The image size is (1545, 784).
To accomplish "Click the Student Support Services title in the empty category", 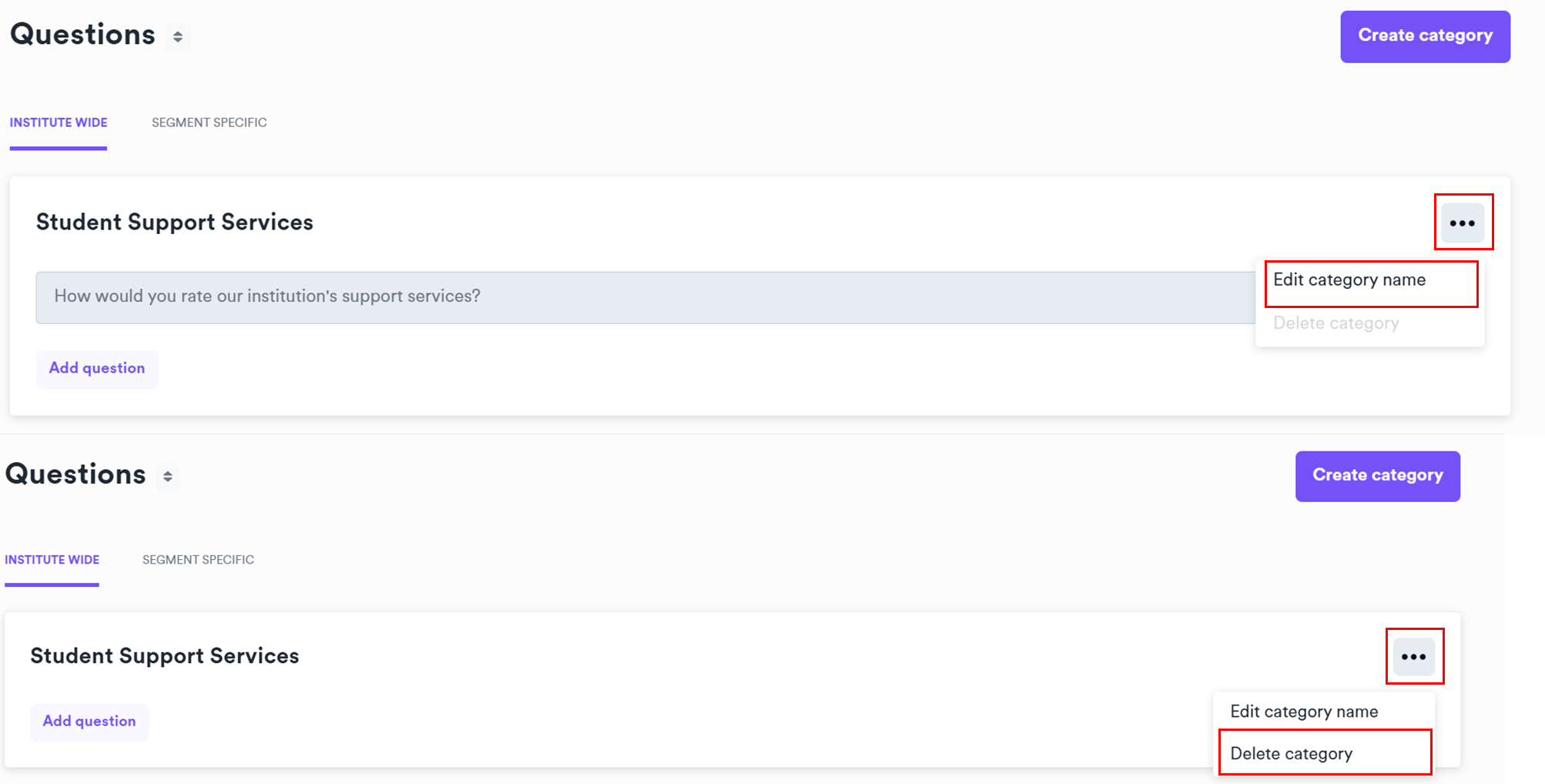I will 165,656.
